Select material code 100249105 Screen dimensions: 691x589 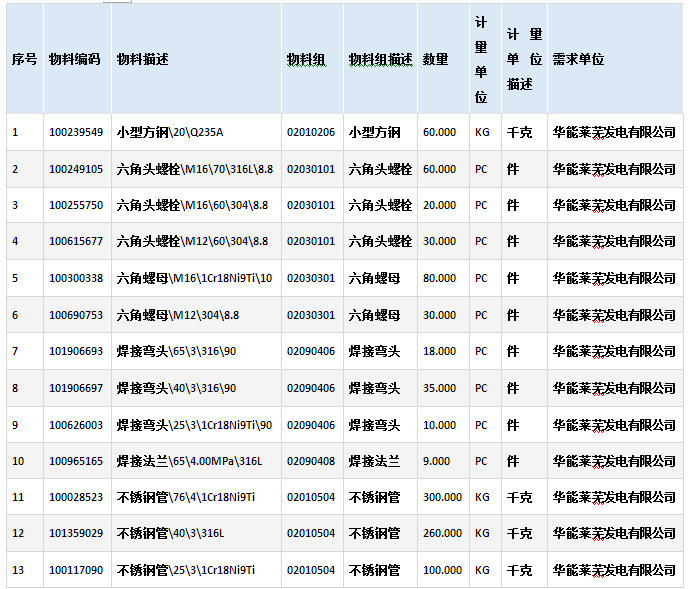(x=76, y=169)
